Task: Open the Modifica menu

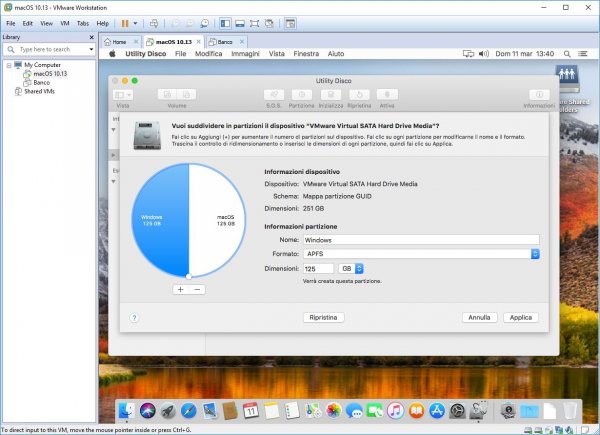Action: tap(209, 54)
